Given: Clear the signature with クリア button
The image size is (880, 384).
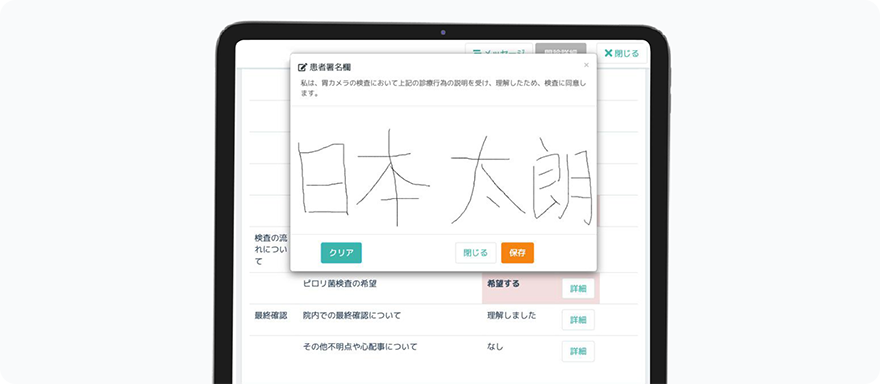Looking at the screenshot, I should 341,253.
